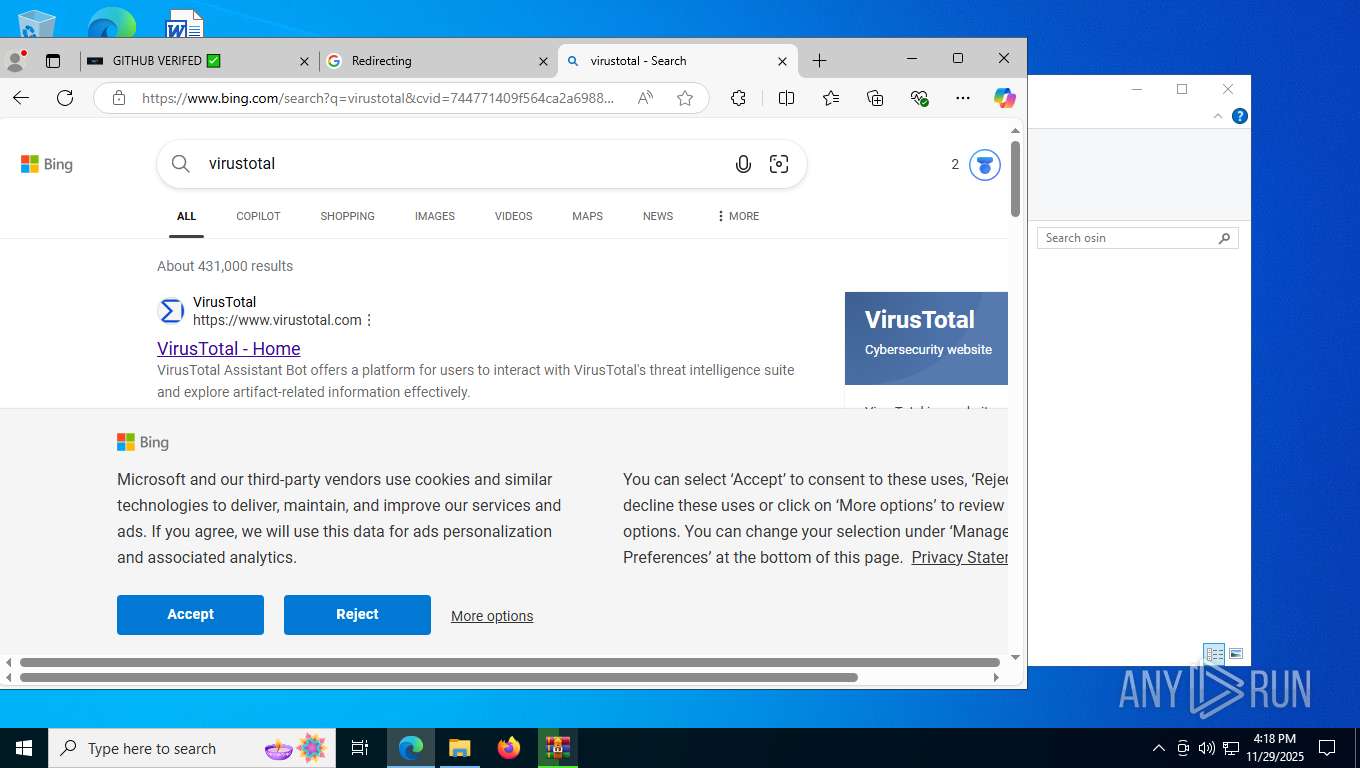This screenshot has height=768, width=1360.
Task: Open the Privacy Statement link
Action: pyautogui.click(x=960, y=558)
